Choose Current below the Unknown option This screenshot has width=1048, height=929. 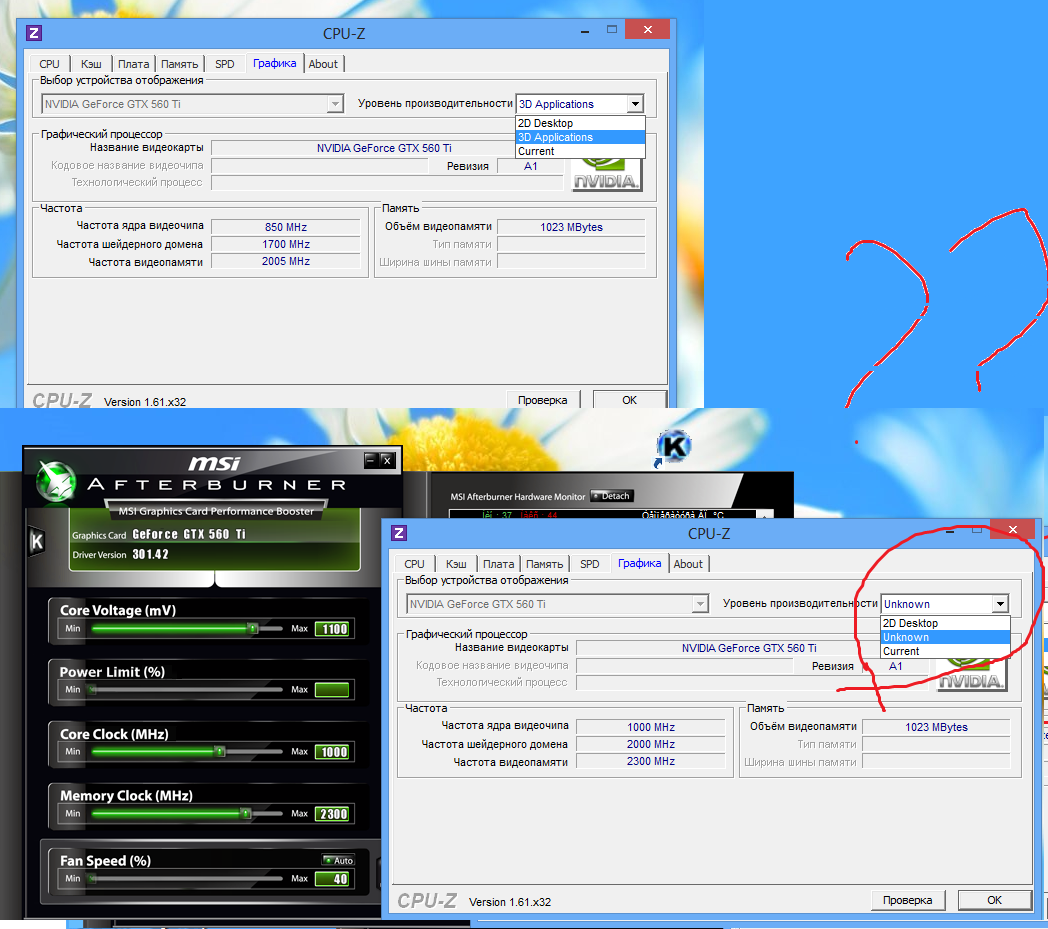tap(945, 651)
